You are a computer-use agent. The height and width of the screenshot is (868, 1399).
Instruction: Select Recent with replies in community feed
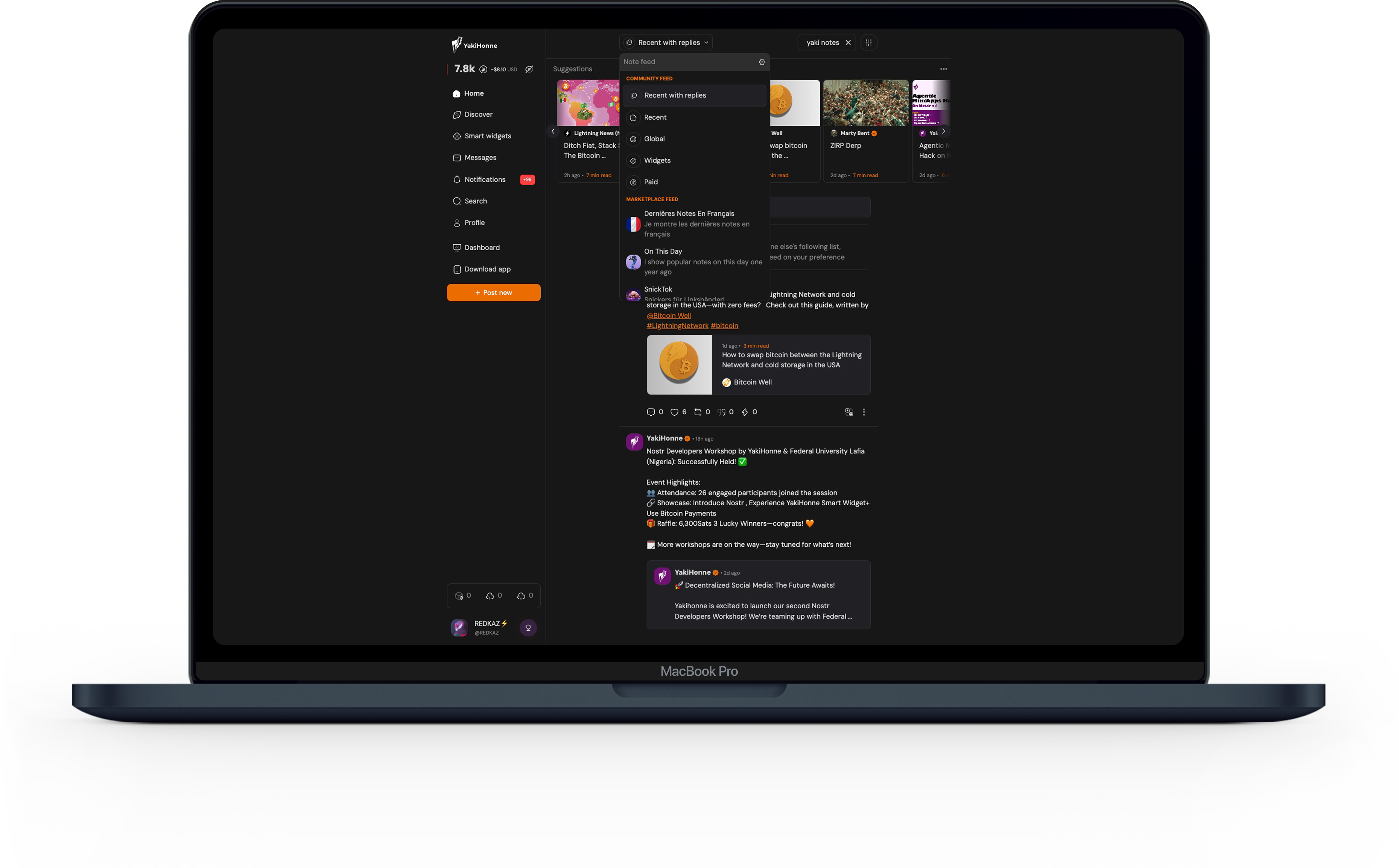pos(695,95)
